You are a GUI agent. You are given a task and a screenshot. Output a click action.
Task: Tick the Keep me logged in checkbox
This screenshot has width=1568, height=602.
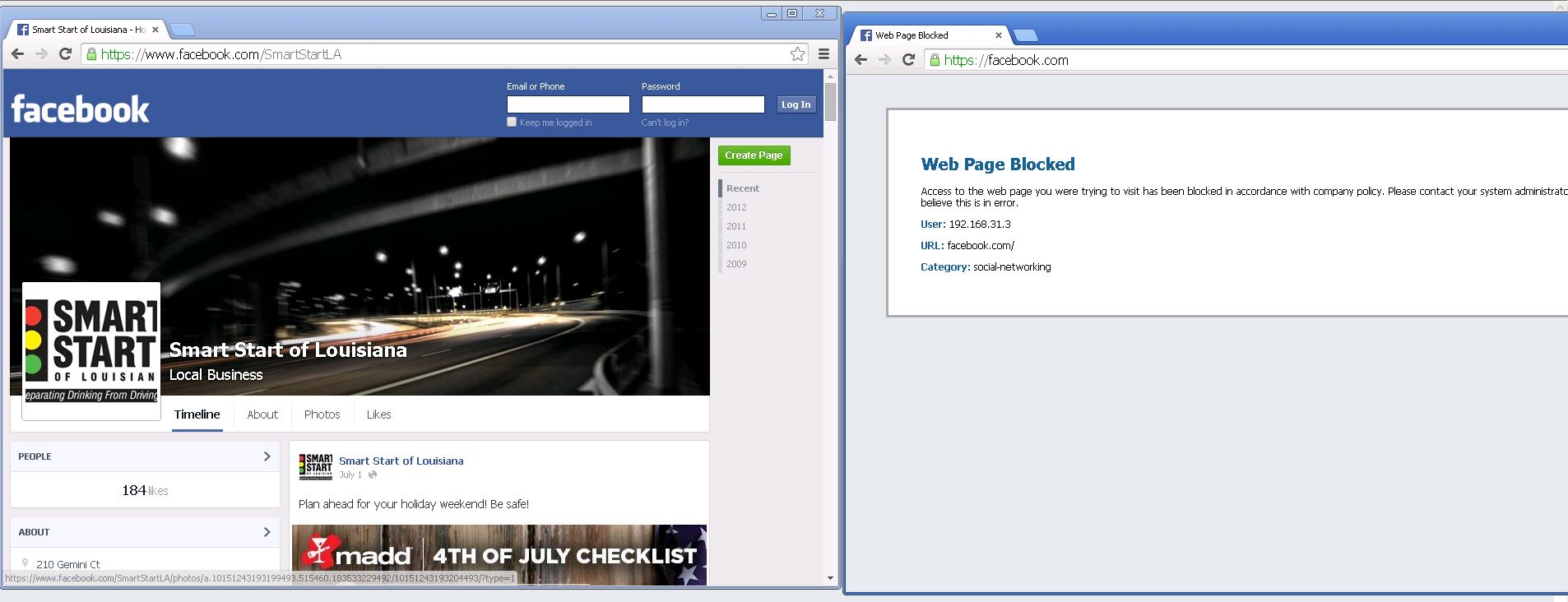512,122
